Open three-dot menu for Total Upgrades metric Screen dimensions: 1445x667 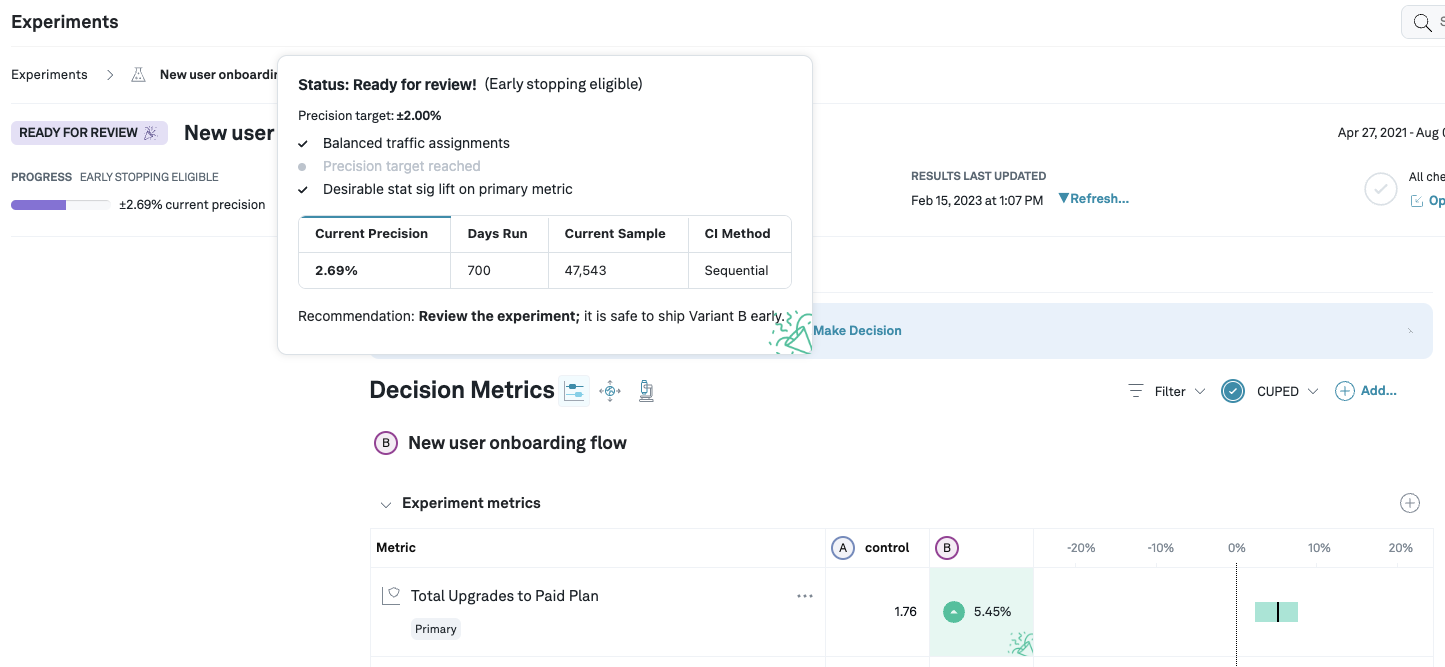(804, 596)
